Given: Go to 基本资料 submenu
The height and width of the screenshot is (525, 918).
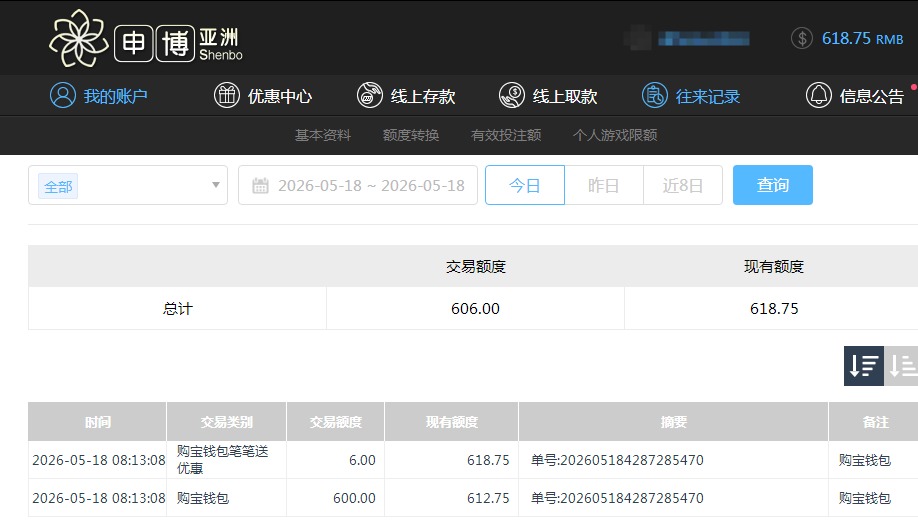Looking at the screenshot, I should click(323, 135).
